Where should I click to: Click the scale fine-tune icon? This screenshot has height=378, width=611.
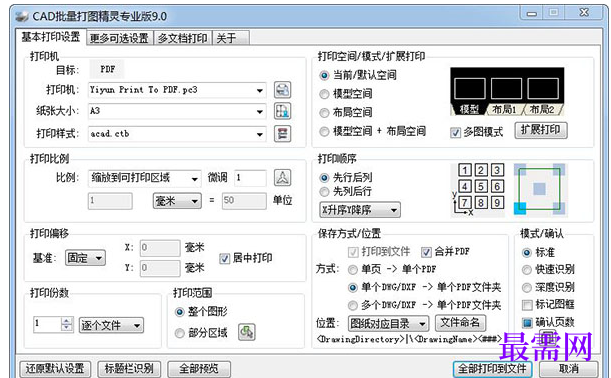(x=282, y=178)
